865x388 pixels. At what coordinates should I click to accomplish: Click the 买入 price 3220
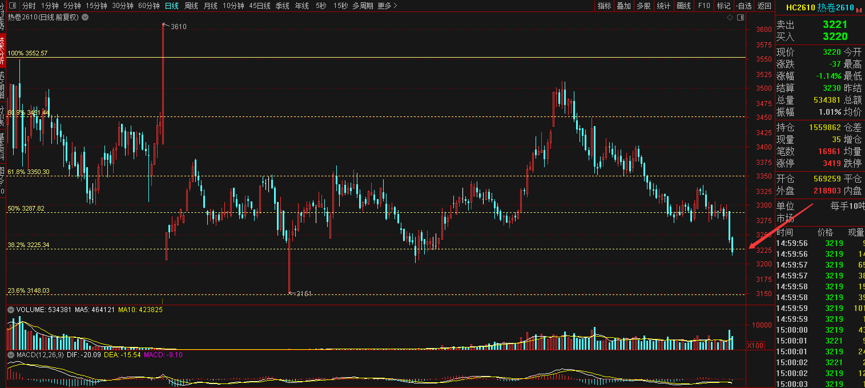pyautogui.click(x=834, y=36)
